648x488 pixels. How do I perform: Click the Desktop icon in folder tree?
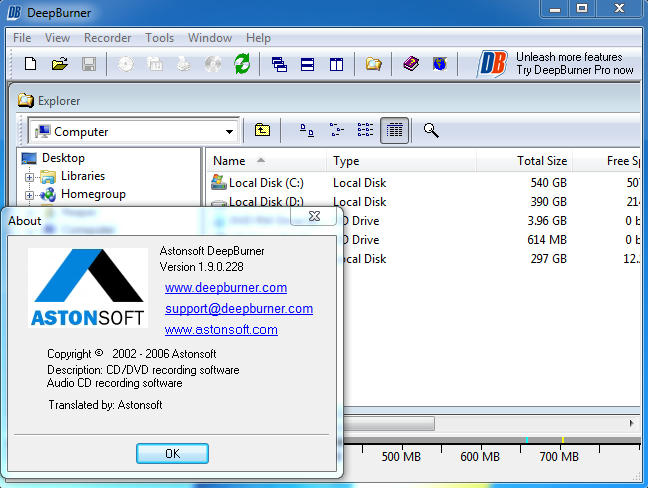[29, 158]
